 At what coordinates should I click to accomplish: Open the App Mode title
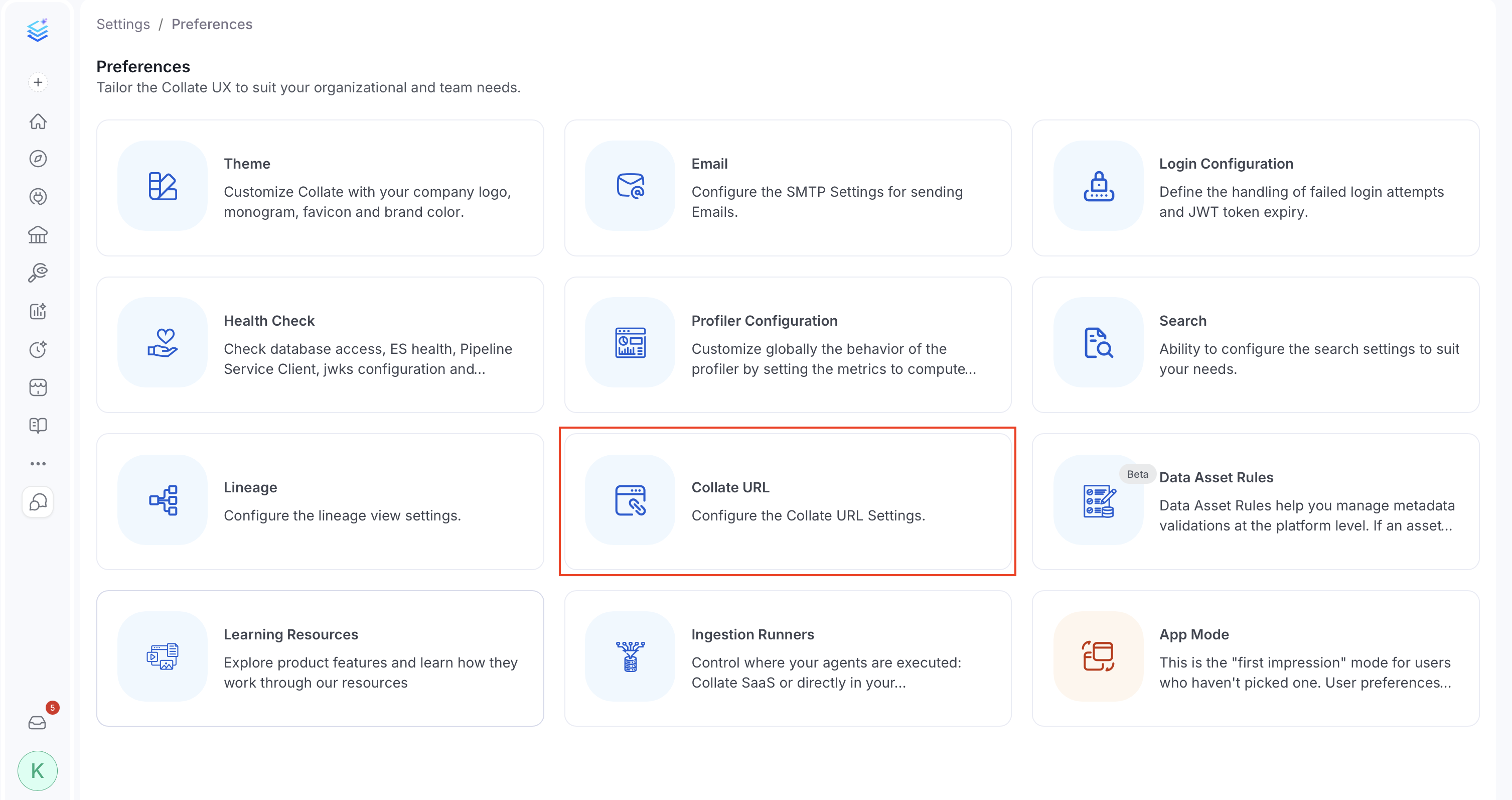[1194, 634]
